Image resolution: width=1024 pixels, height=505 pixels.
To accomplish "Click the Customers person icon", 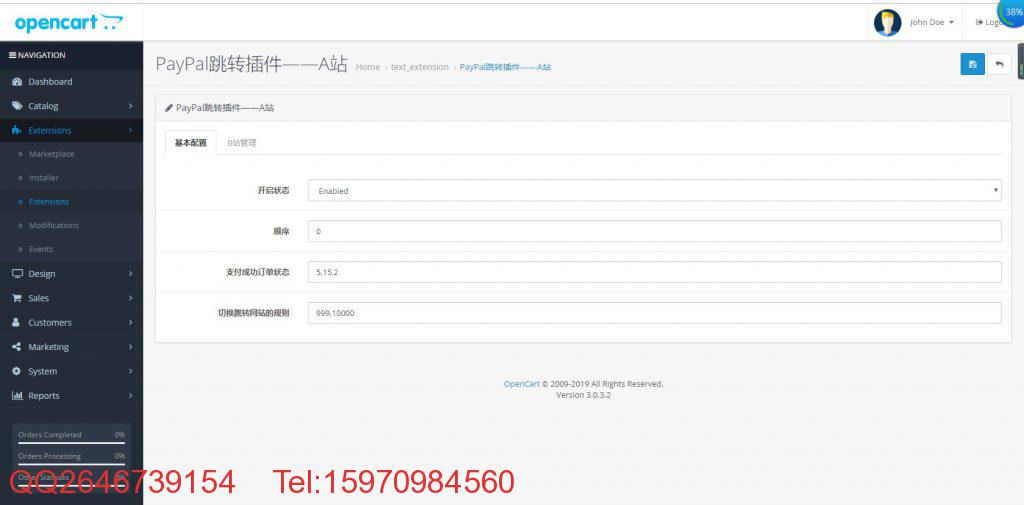I will [x=16, y=322].
